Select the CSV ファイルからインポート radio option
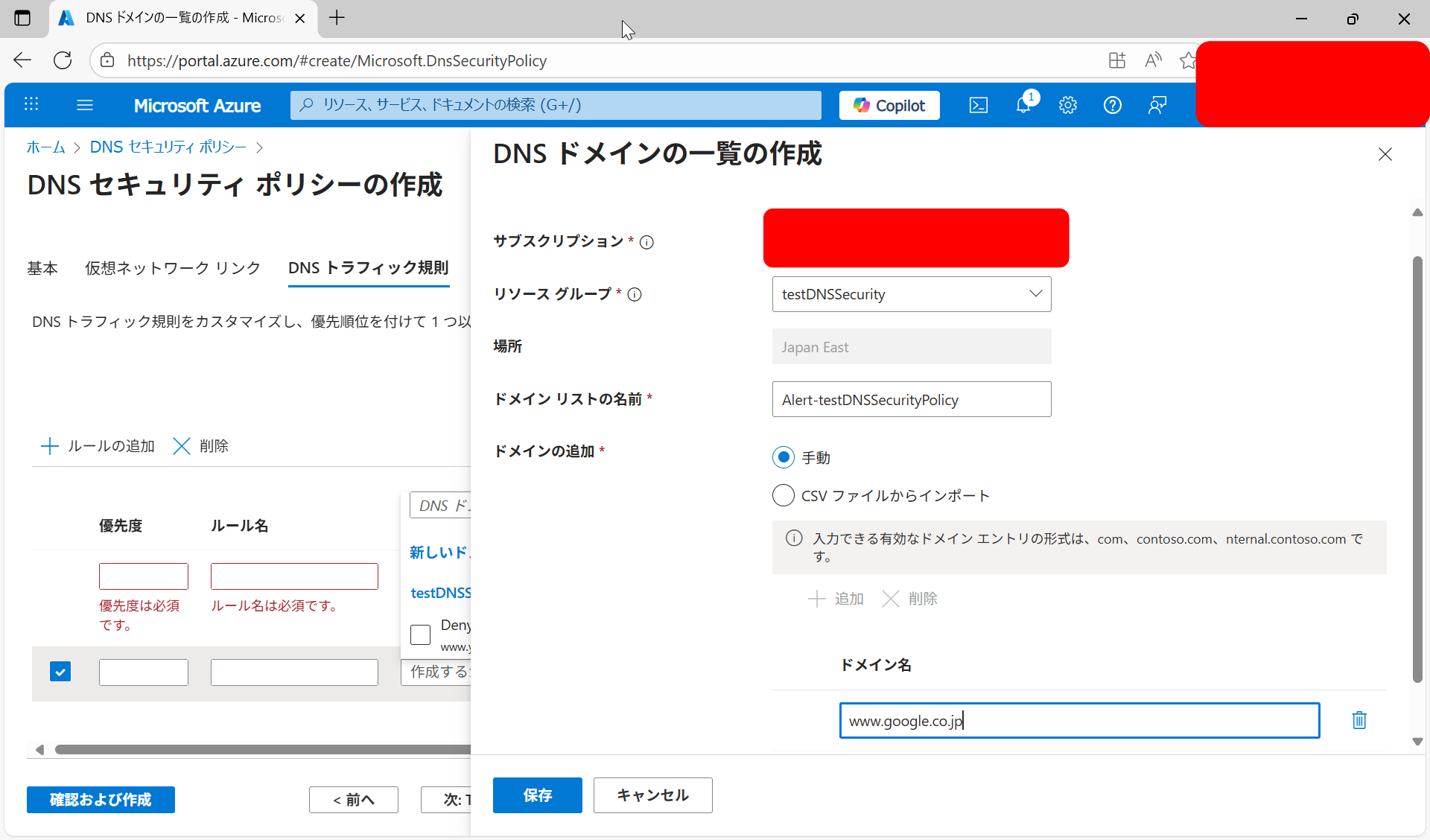The height and width of the screenshot is (840, 1430). [784, 495]
